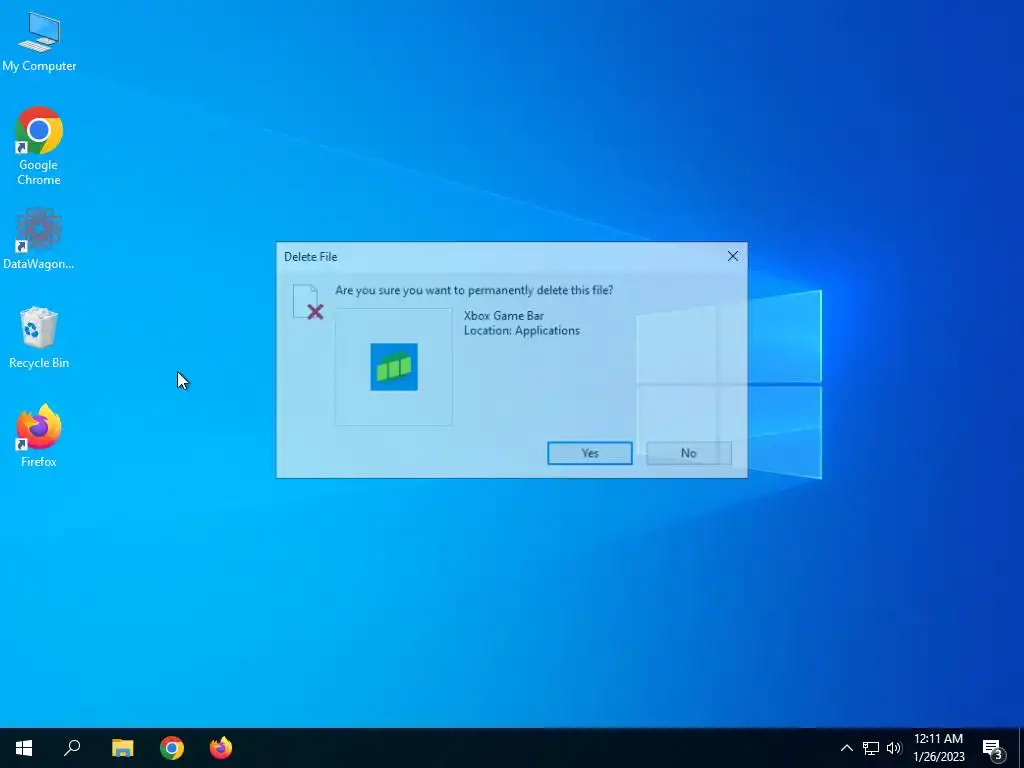The width and height of the screenshot is (1024, 768).
Task: Click the permanent delete question text
Action: pos(474,291)
